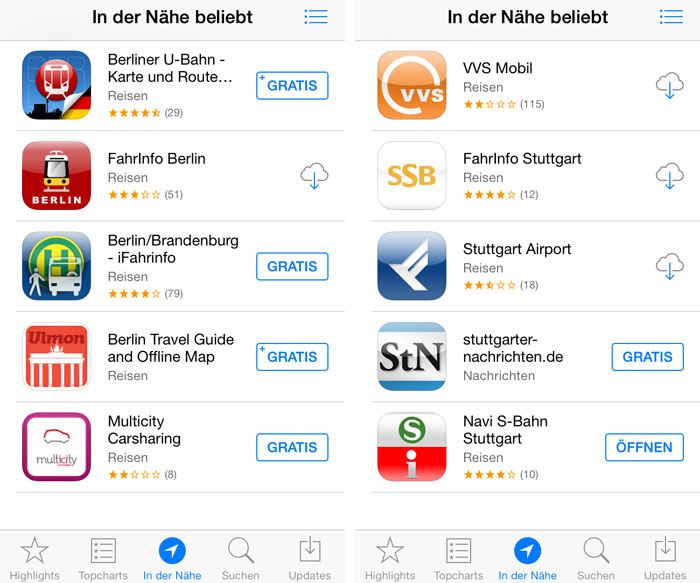Open the list view icon in right header

671,17
